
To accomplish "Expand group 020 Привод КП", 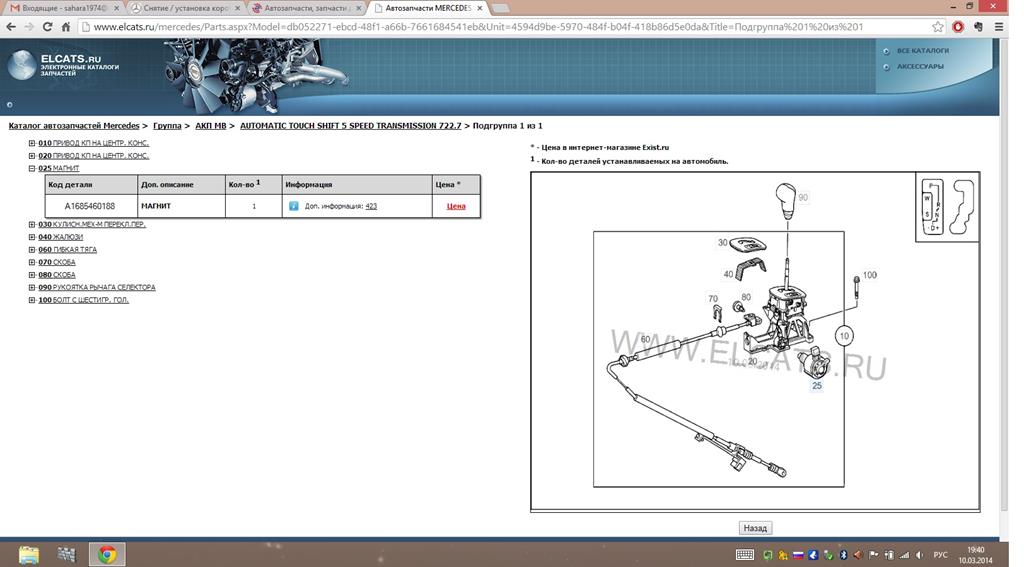I will [31, 155].
